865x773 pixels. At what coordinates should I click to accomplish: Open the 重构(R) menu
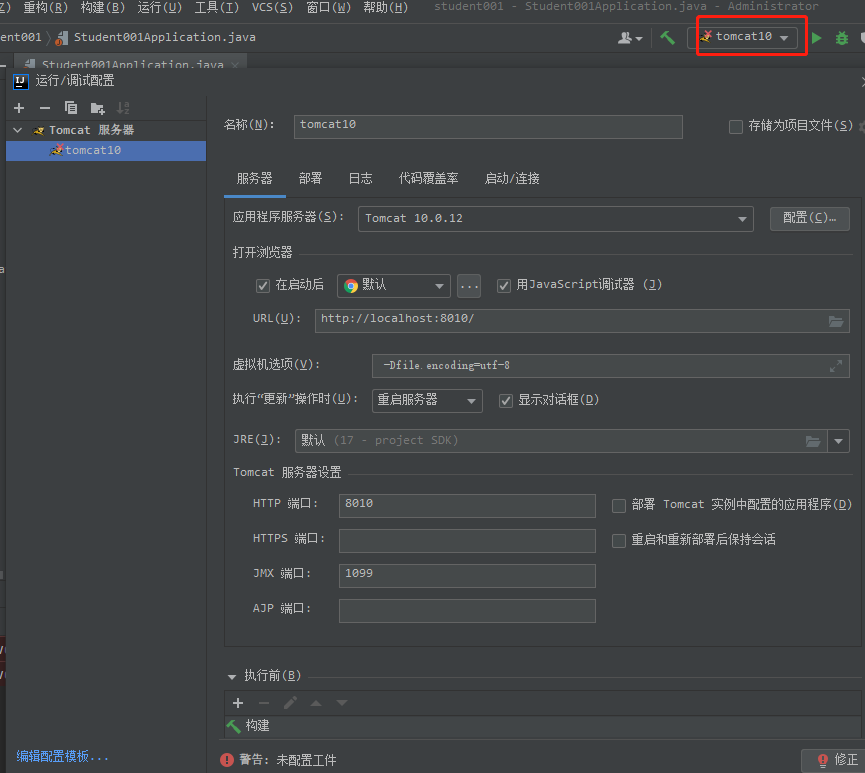[x=45, y=8]
